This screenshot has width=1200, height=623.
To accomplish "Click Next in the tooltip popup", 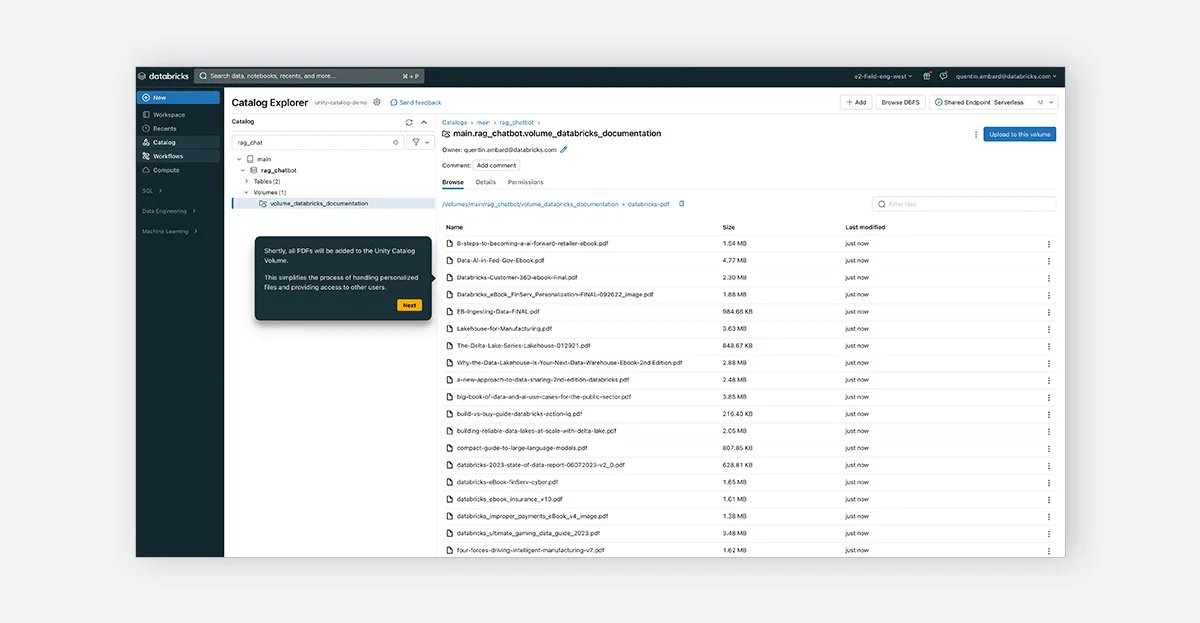I will coord(410,305).
